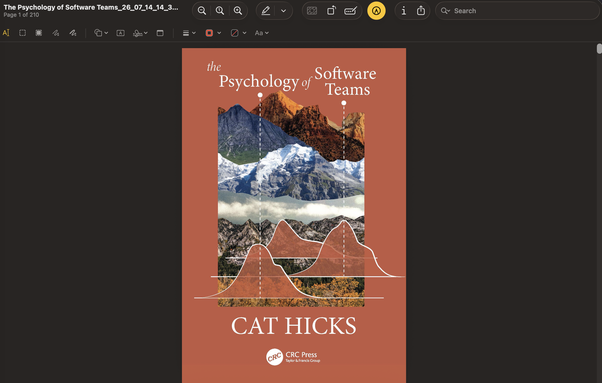This screenshot has width=602, height=383.
Task: Activate the highlight pen tool
Action: click(266, 11)
